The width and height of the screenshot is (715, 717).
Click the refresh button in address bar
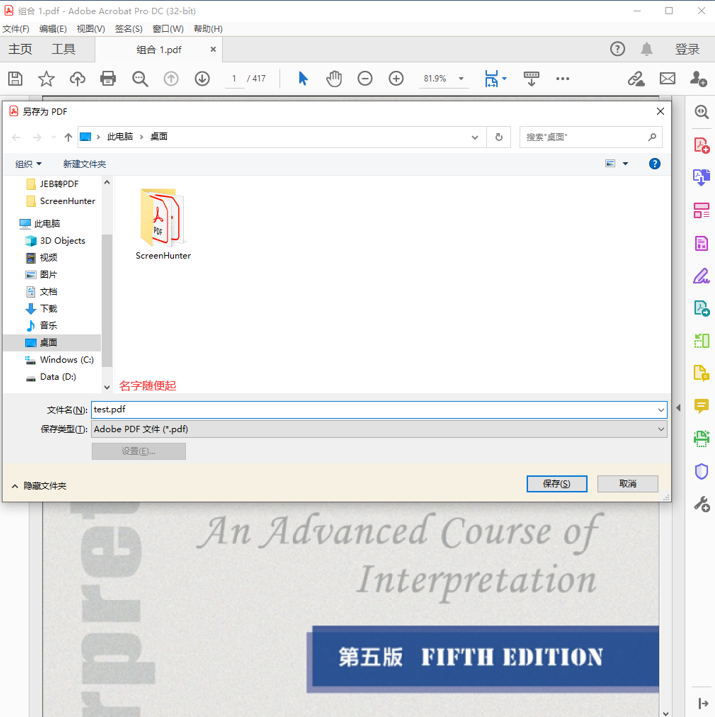(x=499, y=137)
